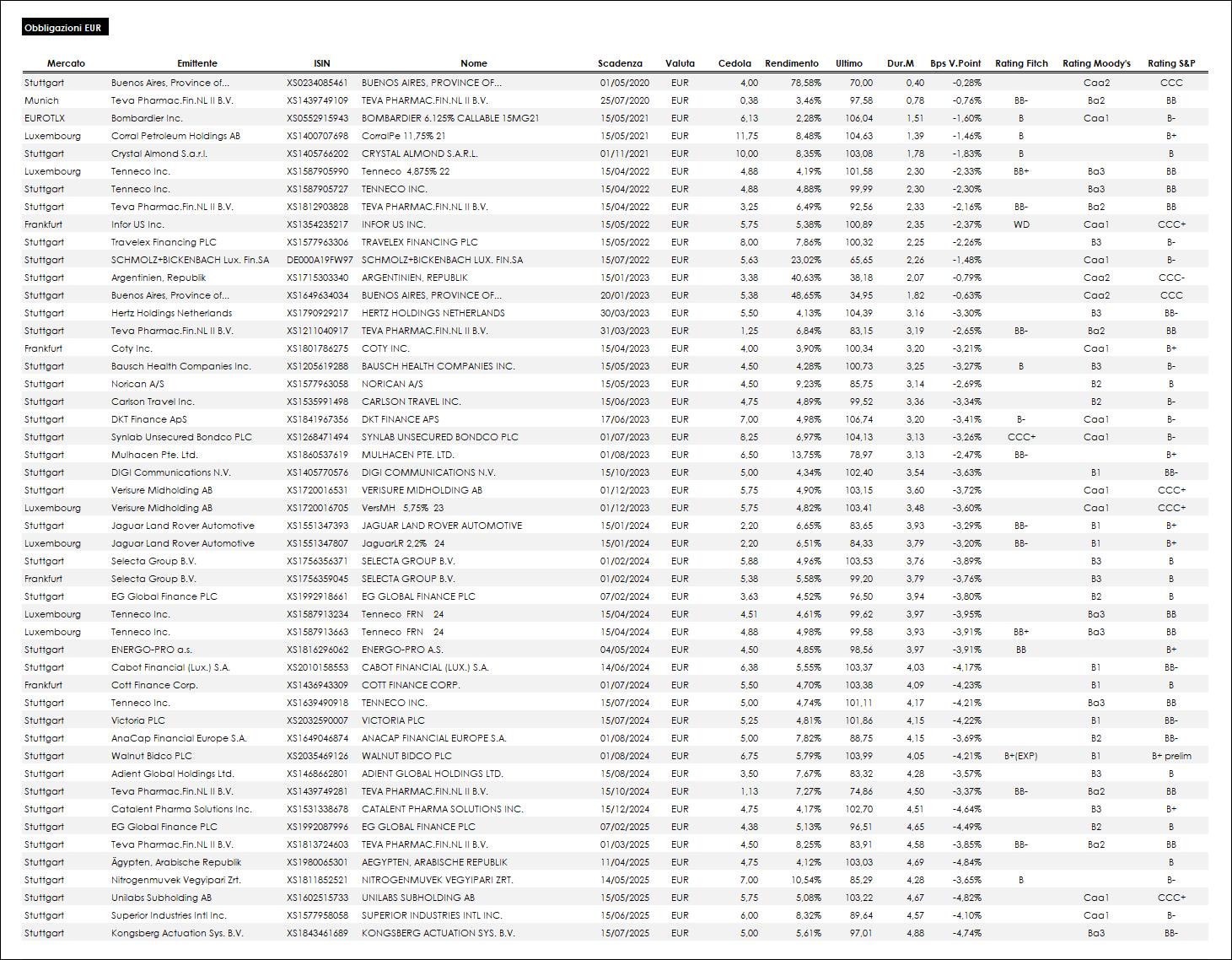This screenshot has width=1232, height=960.
Task: Click issuer cell "Hertz Holdings Netherlands"
Action: coord(172,313)
